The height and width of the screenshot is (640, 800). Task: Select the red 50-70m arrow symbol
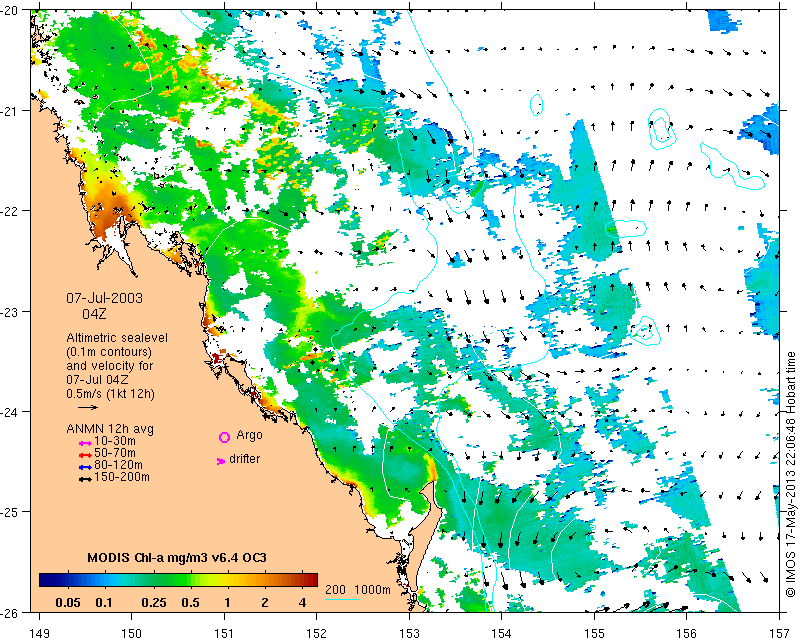pyautogui.click(x=85, y=455)
